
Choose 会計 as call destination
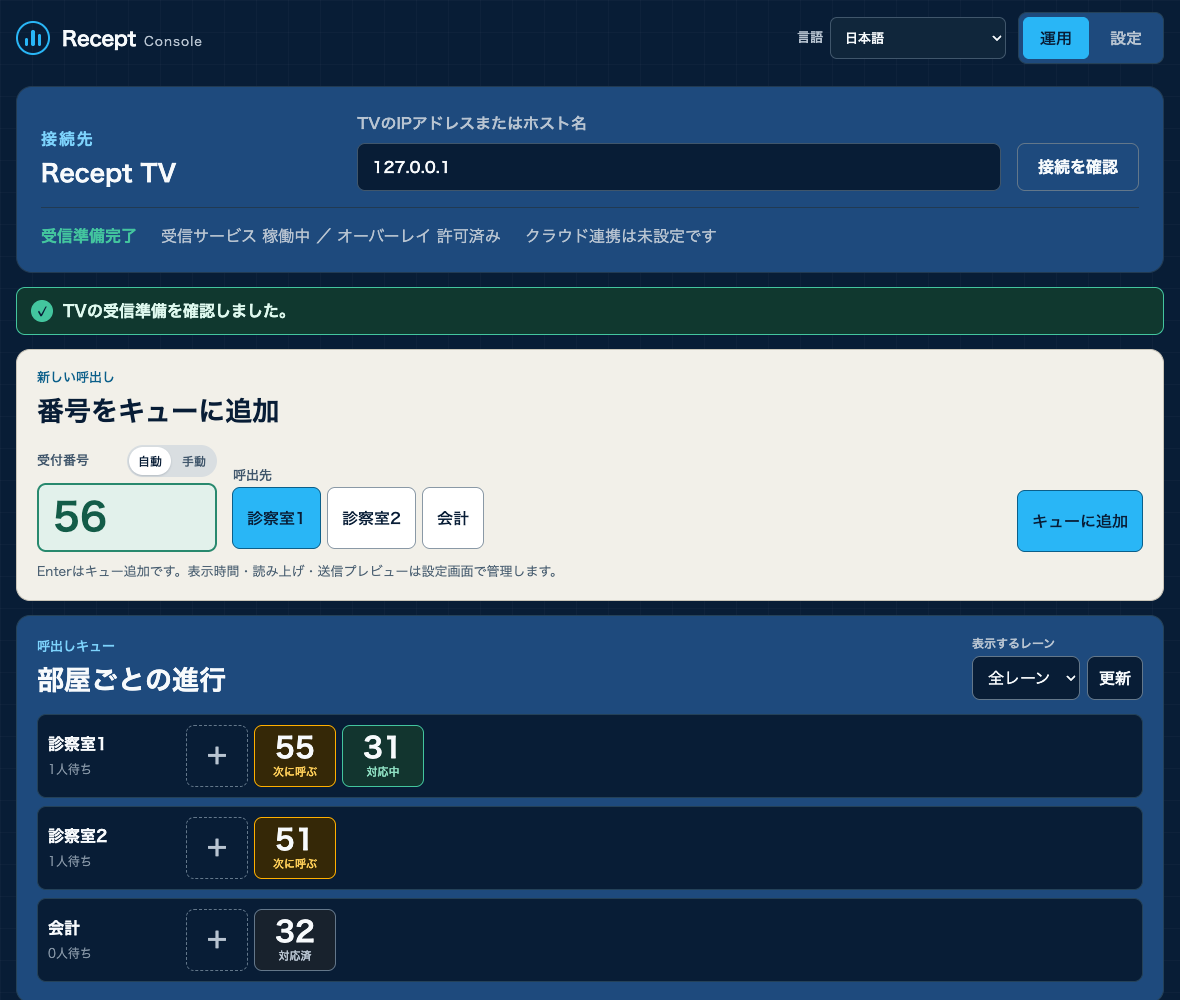(452, 518)
